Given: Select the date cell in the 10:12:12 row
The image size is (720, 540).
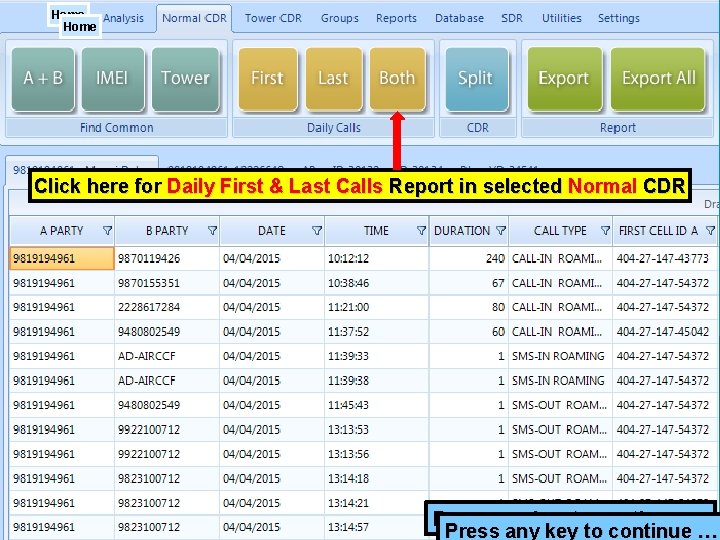Looking at the screenshot, I should point(272,259).
